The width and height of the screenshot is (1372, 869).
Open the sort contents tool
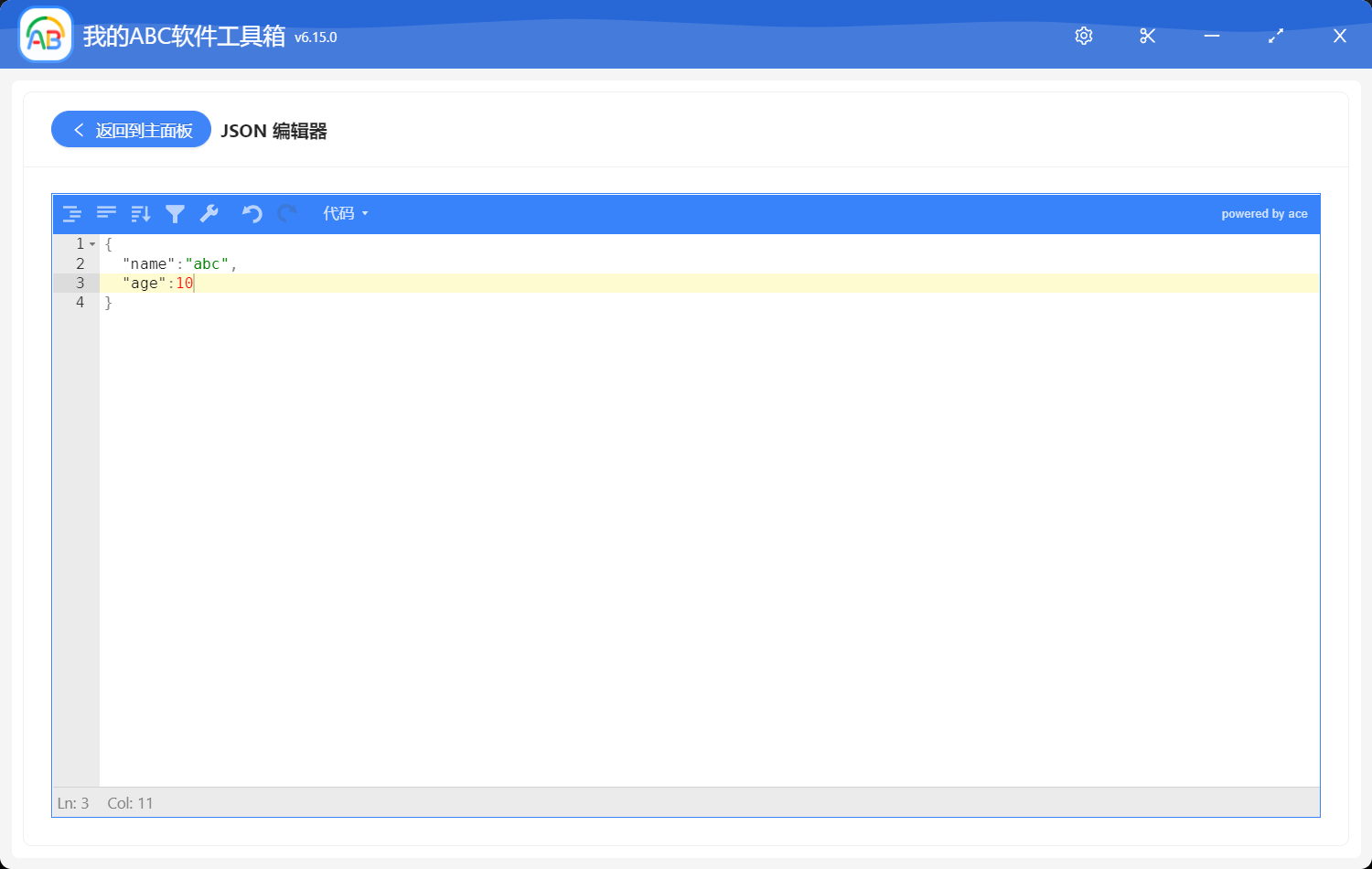[x=140, y=214]
